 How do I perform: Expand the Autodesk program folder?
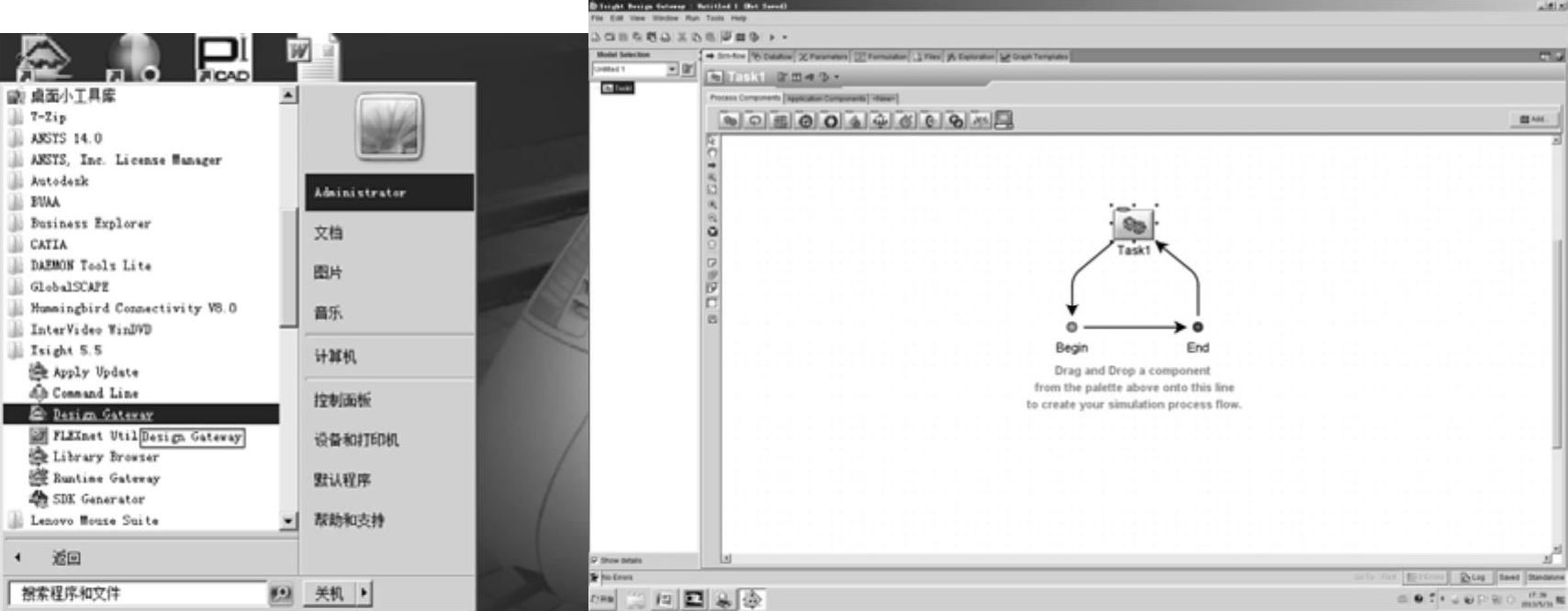(x=59, y=181)
